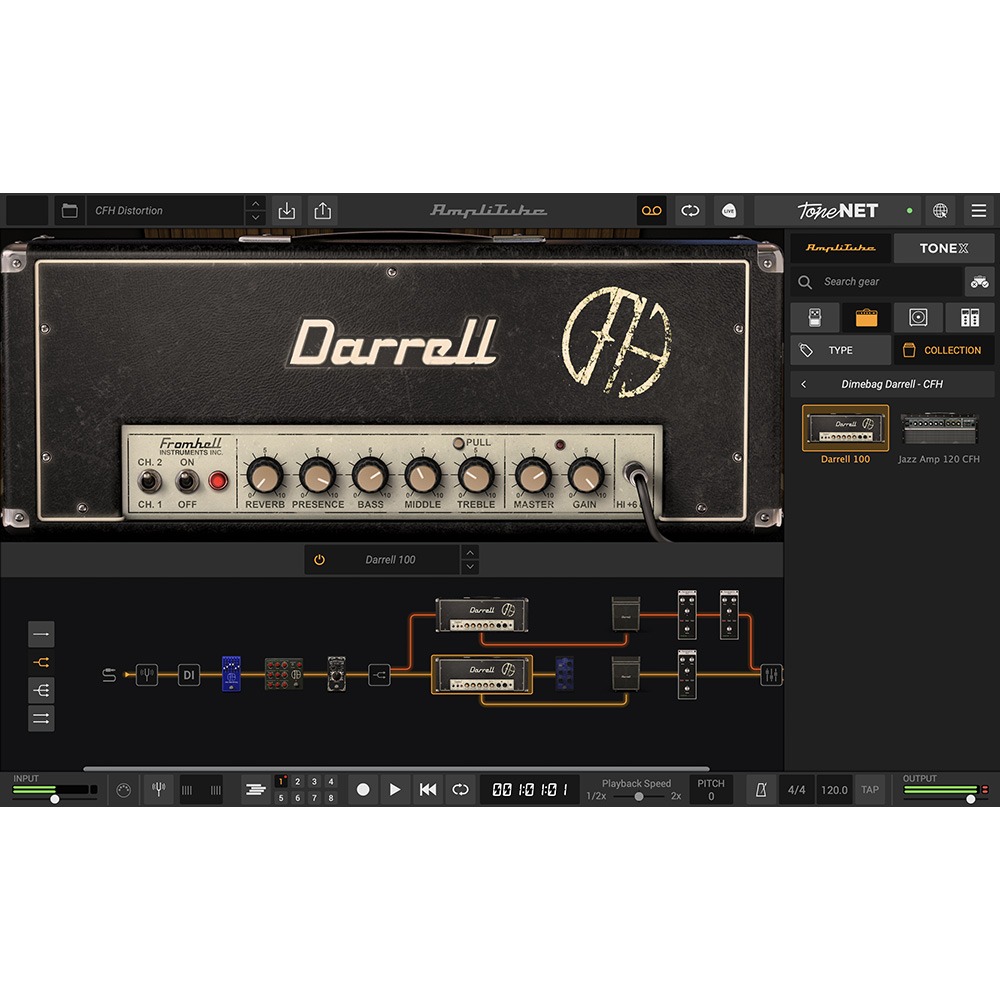Switch to the TONEX tab
The height and width of the screenshot is (1000, 1000).
pos(944,248)
